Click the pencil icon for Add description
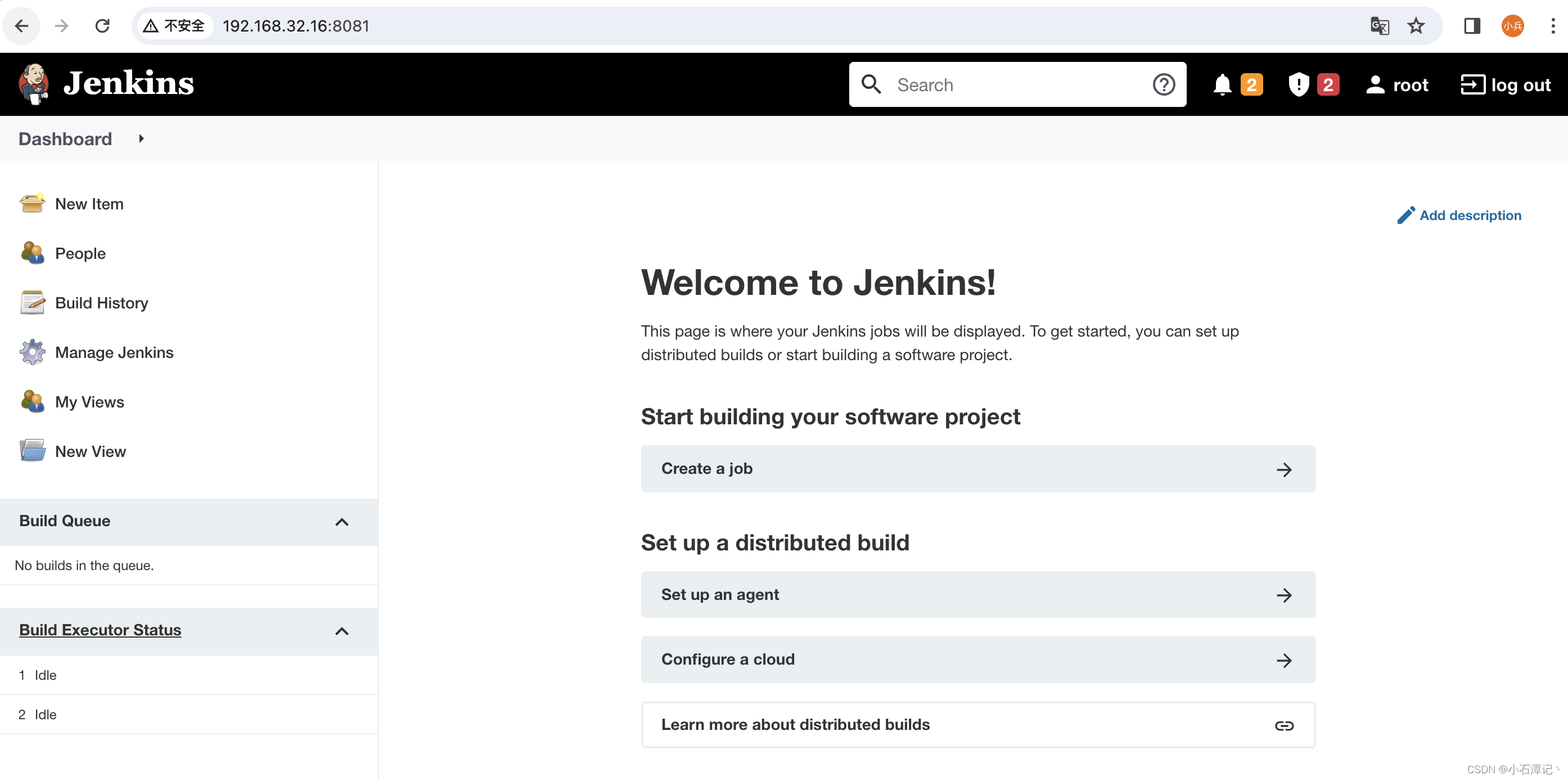Viewport: 1568px width, 780px height. [x=1406, y=215]
